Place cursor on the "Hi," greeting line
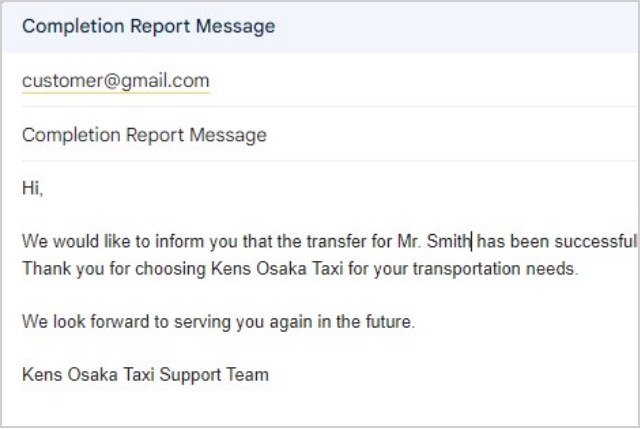 click(x=33, y=187)
